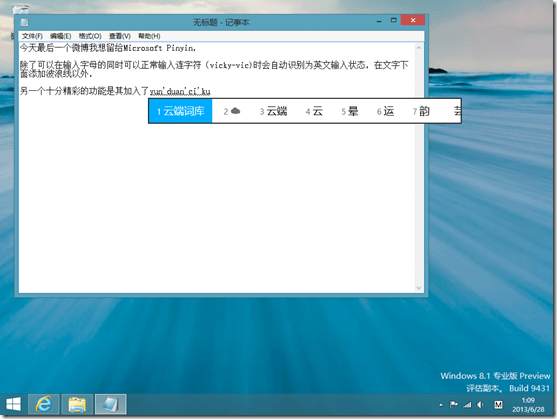Open Action Center flag icon
Viewport: 557px width, 419px height.
tap(454, 404)
